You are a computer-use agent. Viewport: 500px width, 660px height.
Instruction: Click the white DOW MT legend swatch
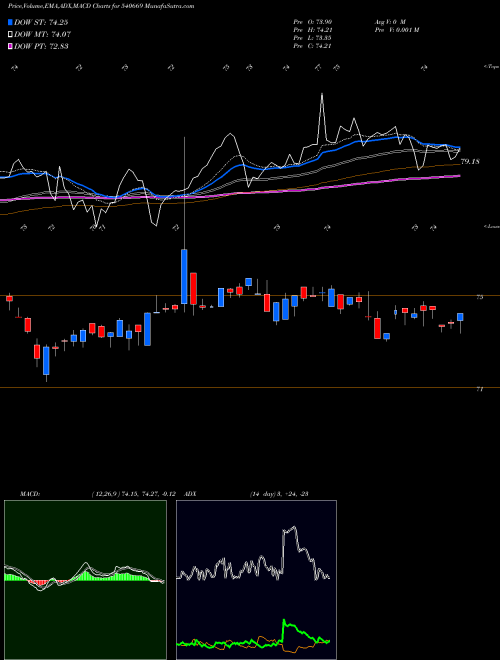pos(10,35)
